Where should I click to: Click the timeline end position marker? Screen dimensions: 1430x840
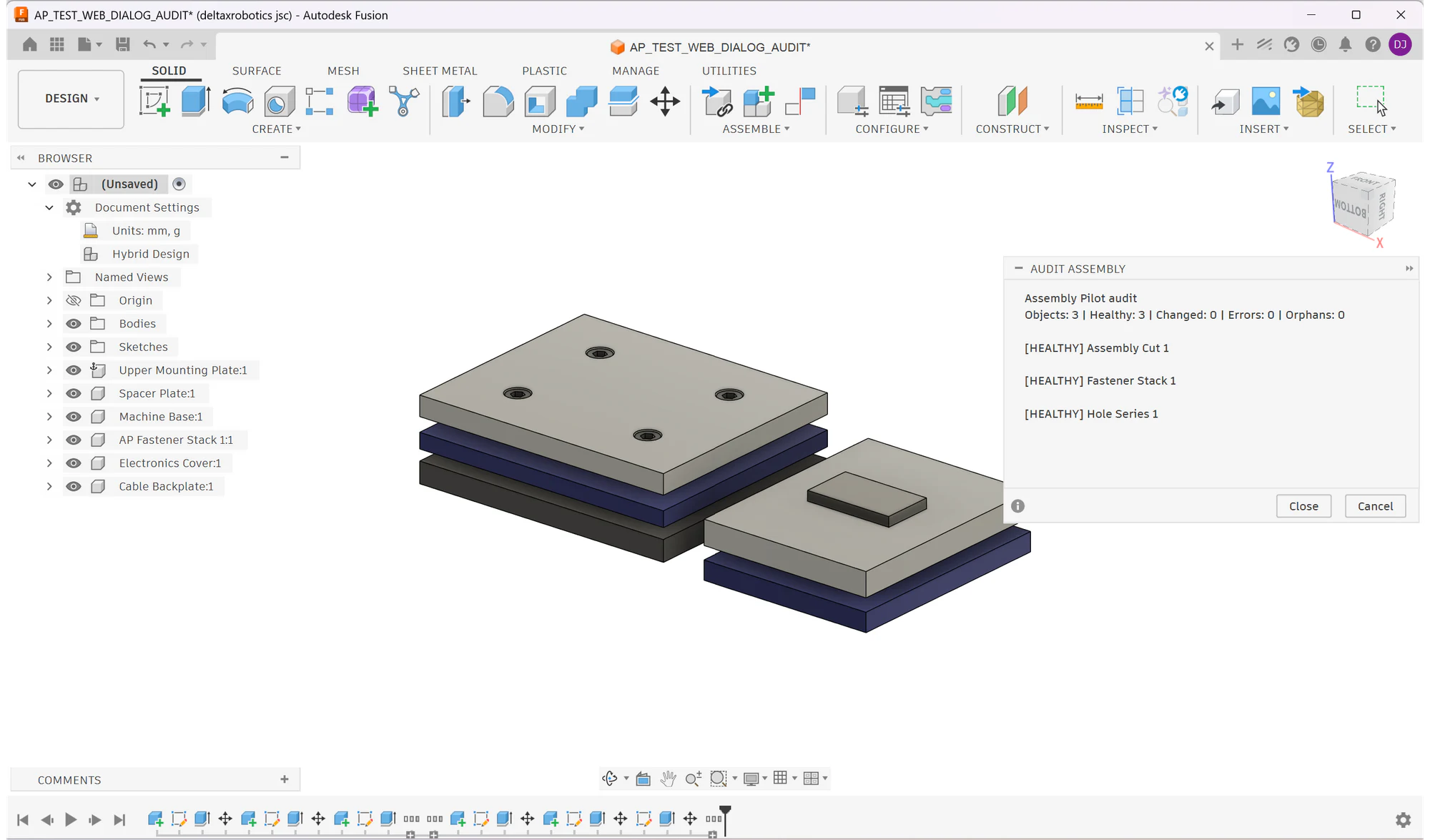(x=725, y=819)
